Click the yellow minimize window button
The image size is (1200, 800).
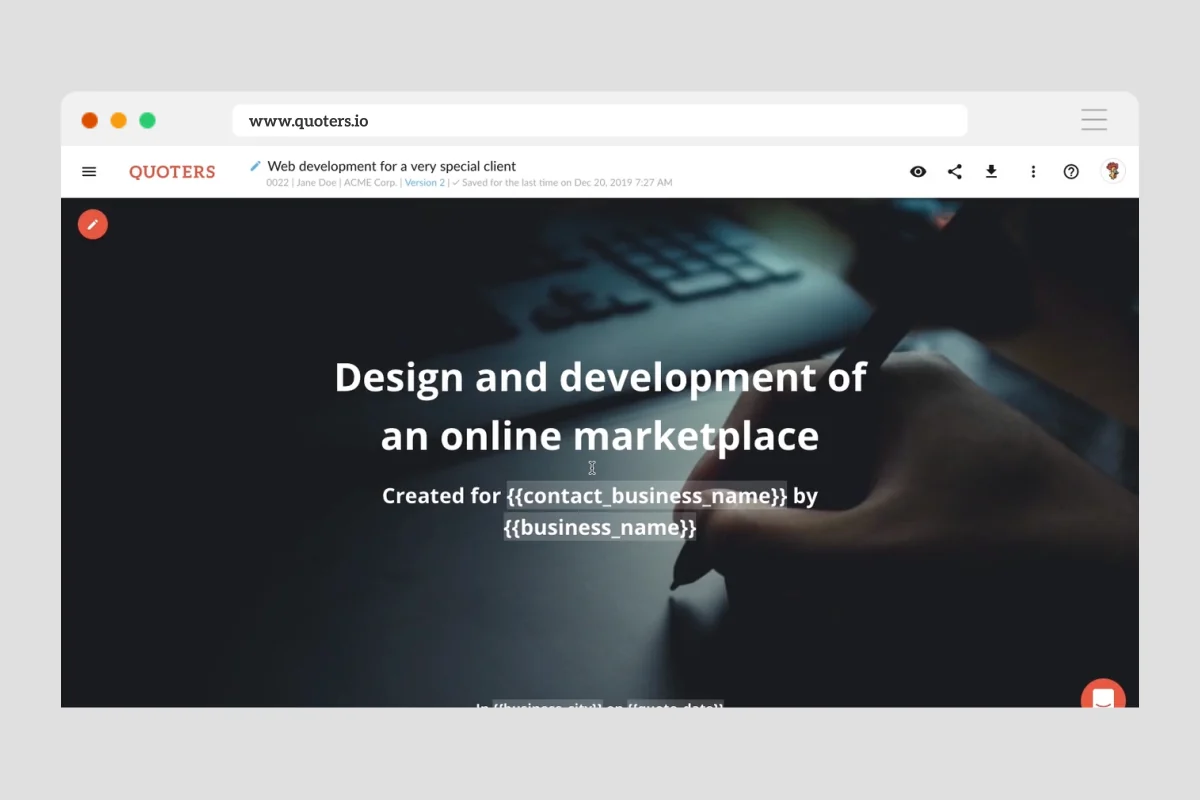(x=118, y=121)
